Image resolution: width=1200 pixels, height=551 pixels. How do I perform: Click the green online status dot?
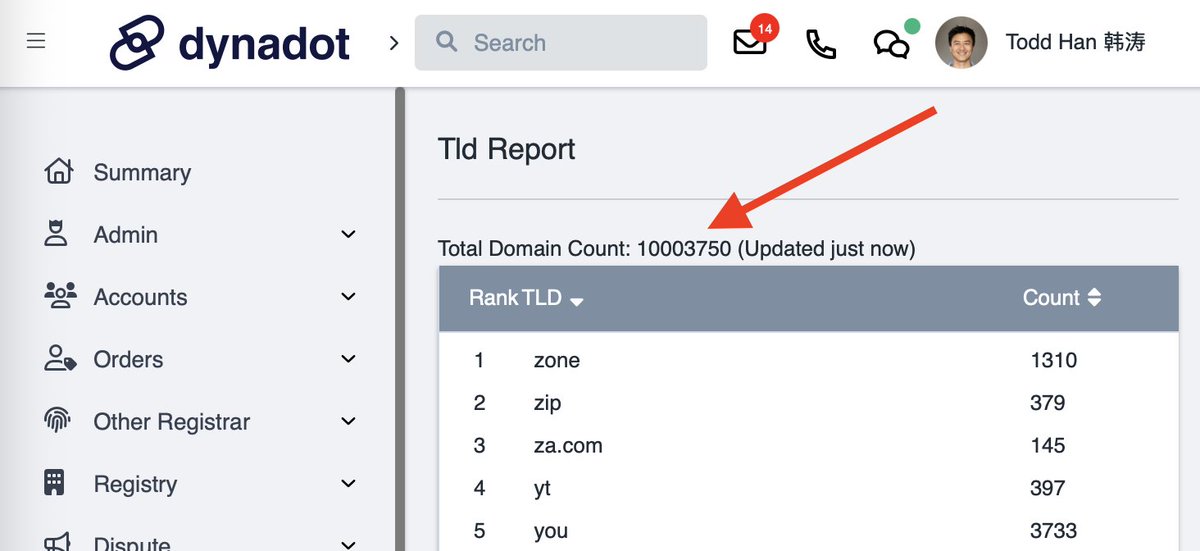click(x=911, y=26)
